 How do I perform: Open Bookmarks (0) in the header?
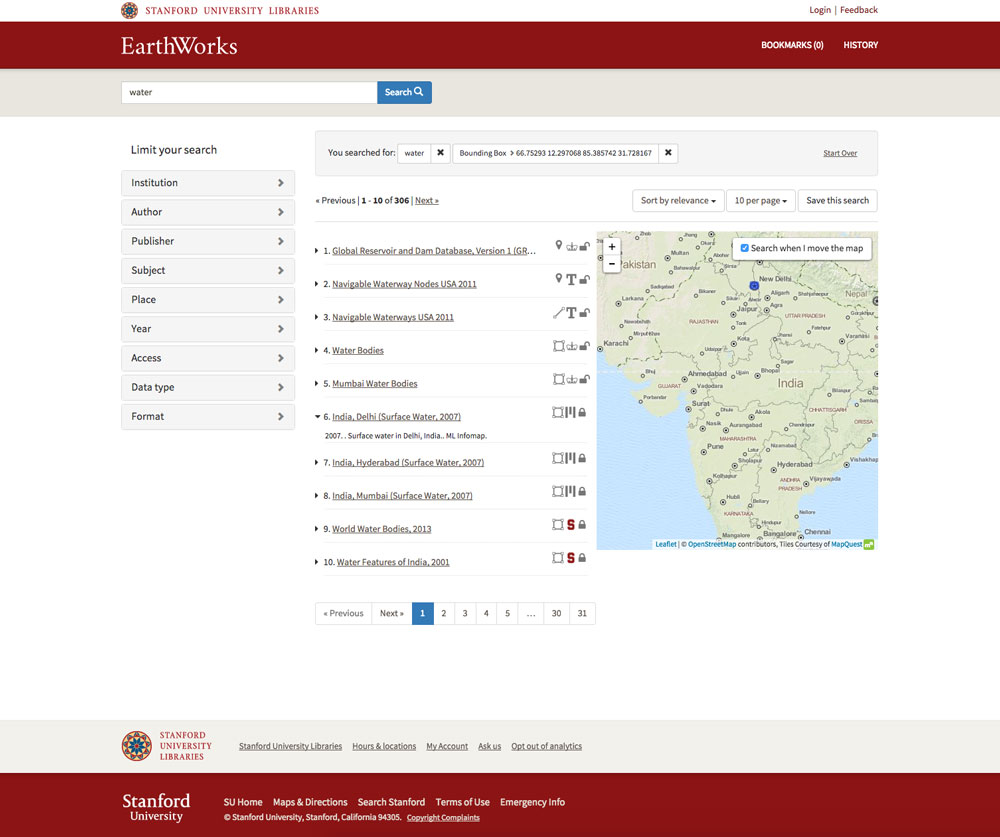click(x=792, y=45)
